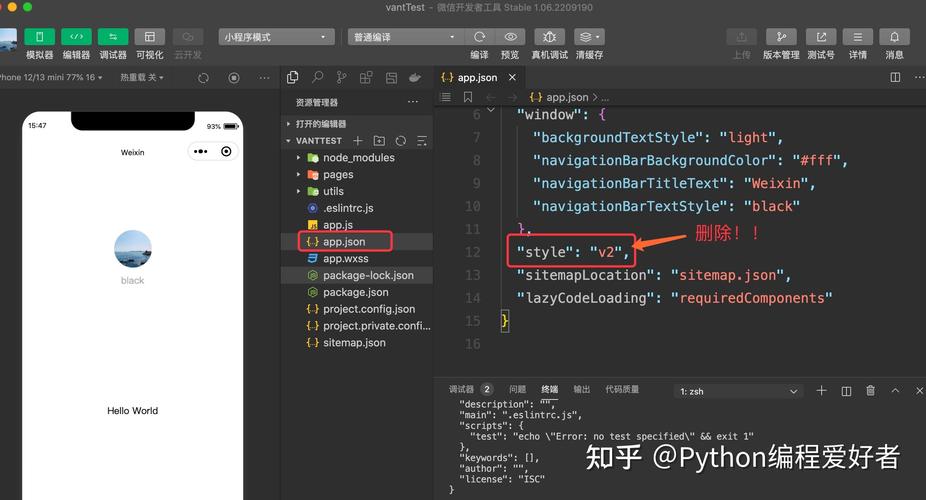
Task: Open the normal compile mode dropdown
Action: tap(406, 37)
